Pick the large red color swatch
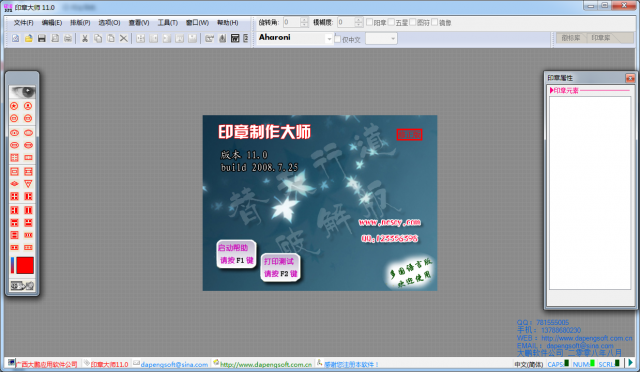This screenshot has height=372, width=640. (x=25, y=265)
